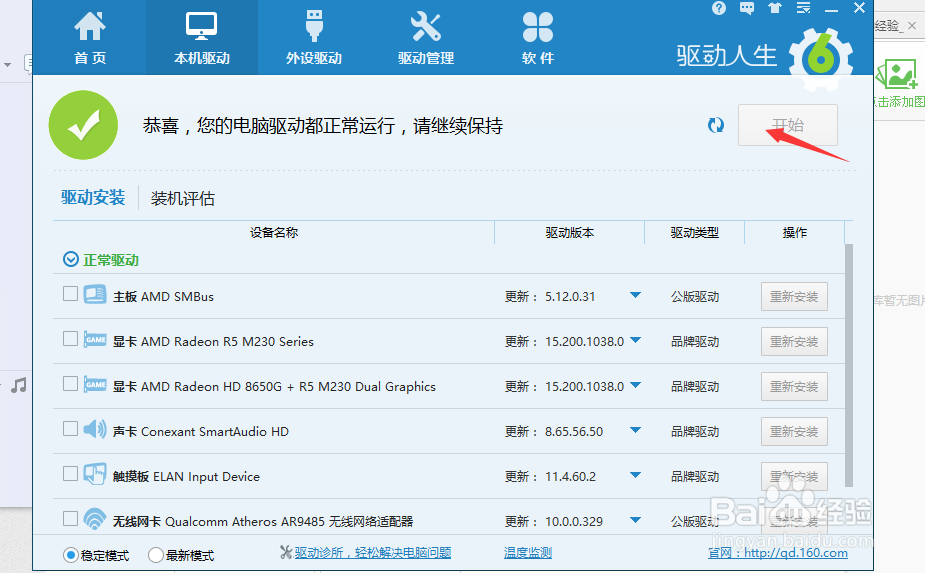Open the 温度监测 link
Viewport: 925px width, 573px height.
coord(528,553)
